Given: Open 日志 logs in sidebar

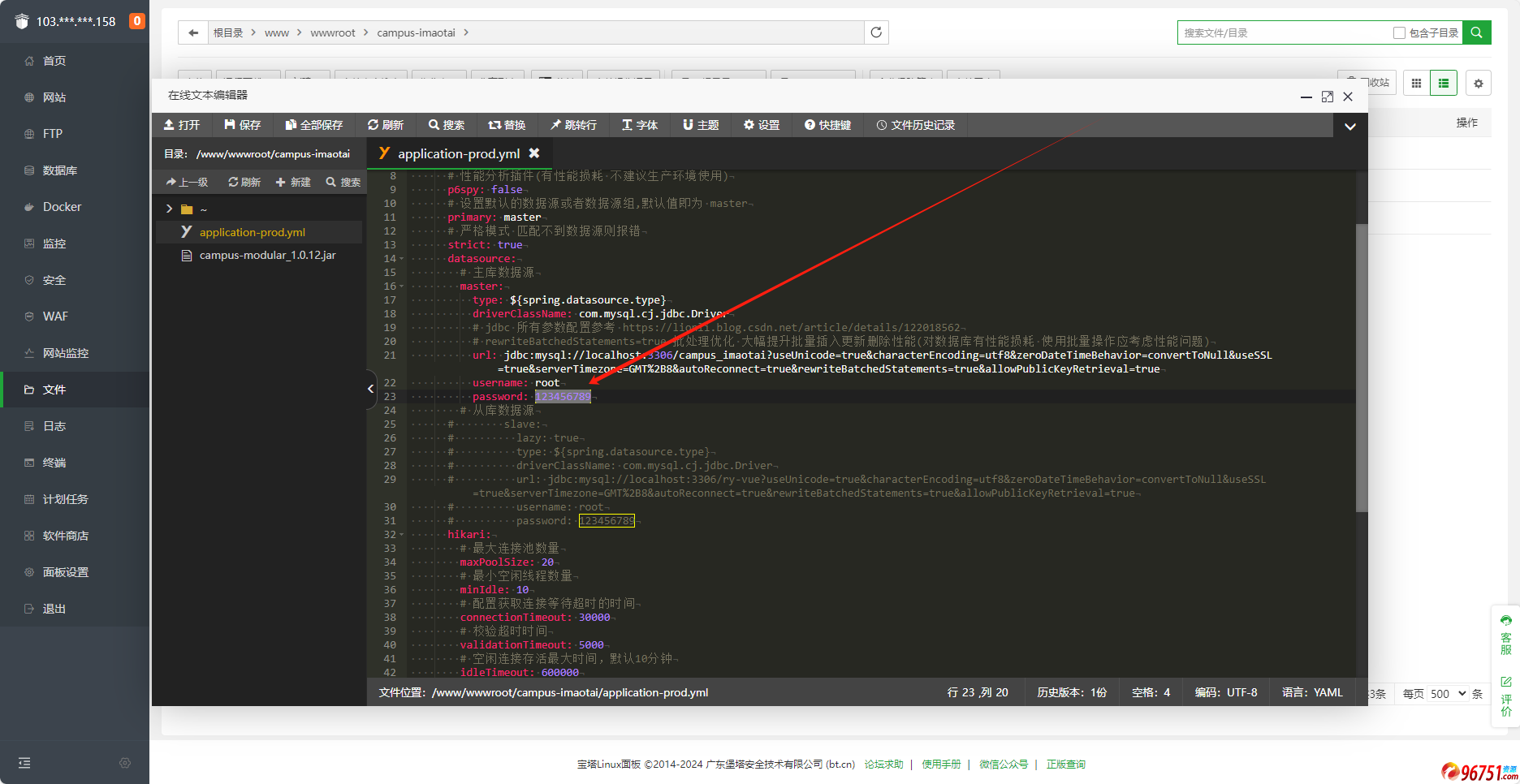Looking at the screenshot, I should pos(75,426).
